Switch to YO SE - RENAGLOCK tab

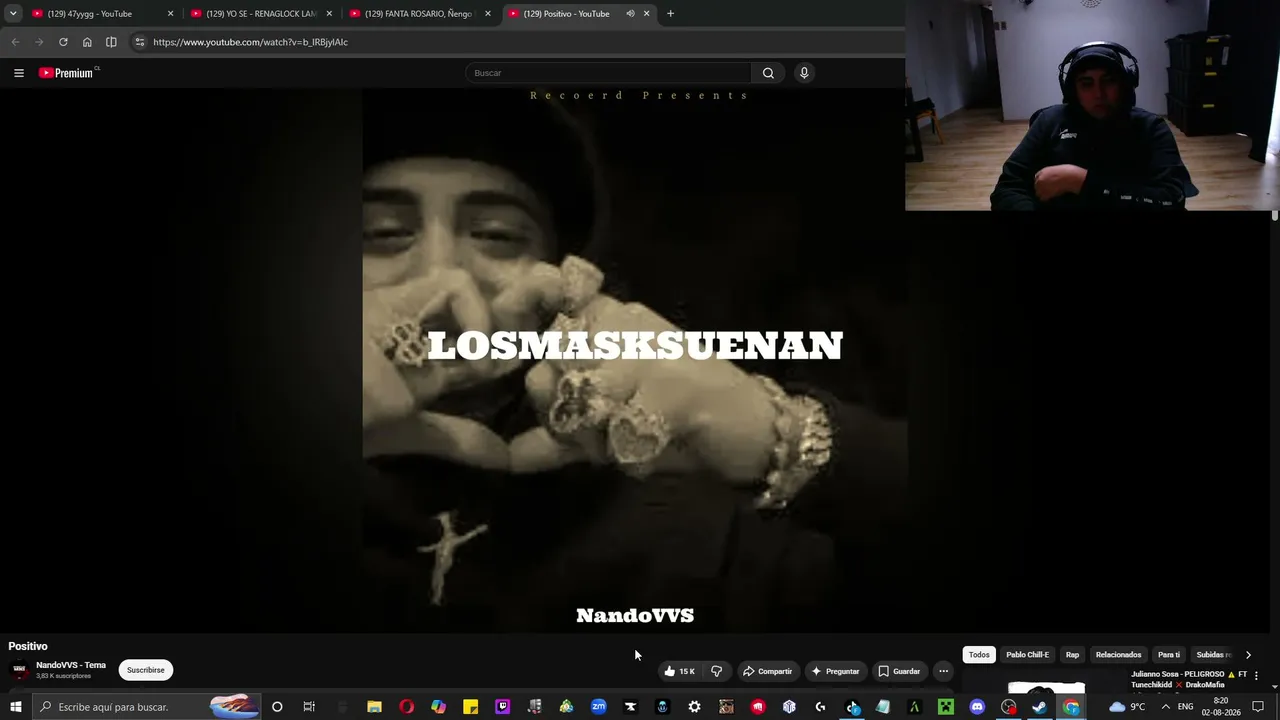260,14
